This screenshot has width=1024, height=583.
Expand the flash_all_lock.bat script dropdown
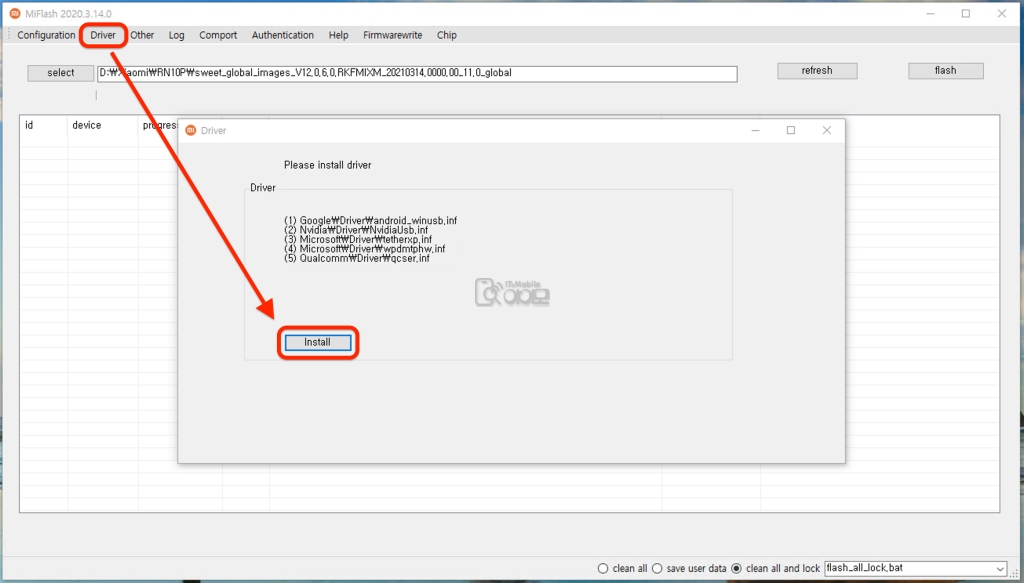(1000, 569)
